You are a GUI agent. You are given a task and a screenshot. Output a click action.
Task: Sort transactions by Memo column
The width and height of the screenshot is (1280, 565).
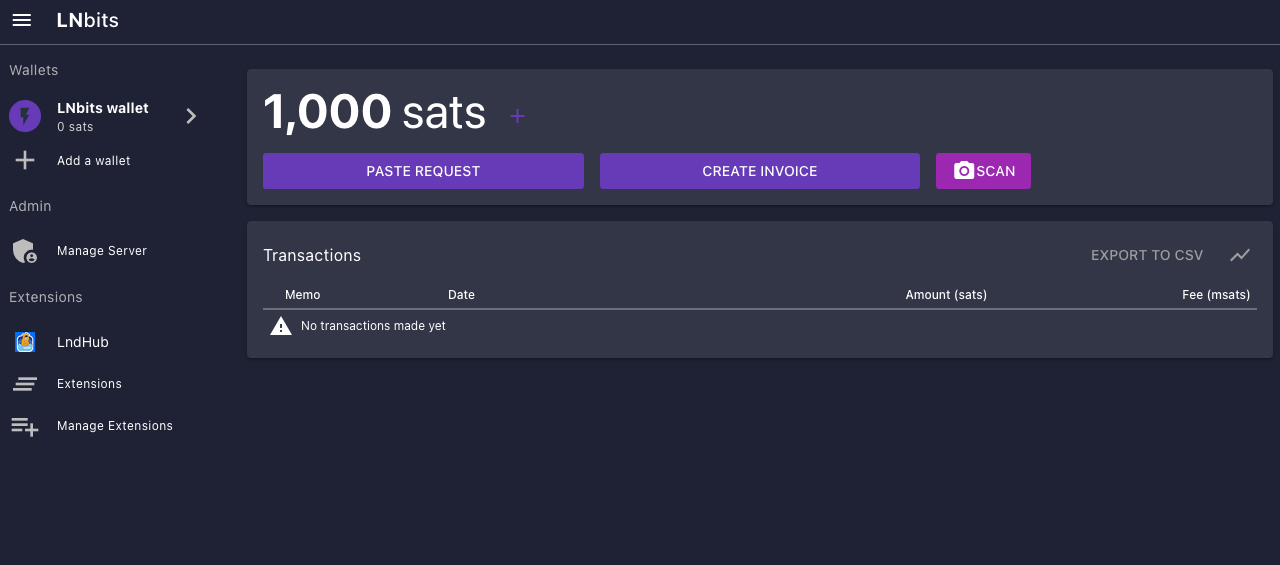(x=302, y=295)
